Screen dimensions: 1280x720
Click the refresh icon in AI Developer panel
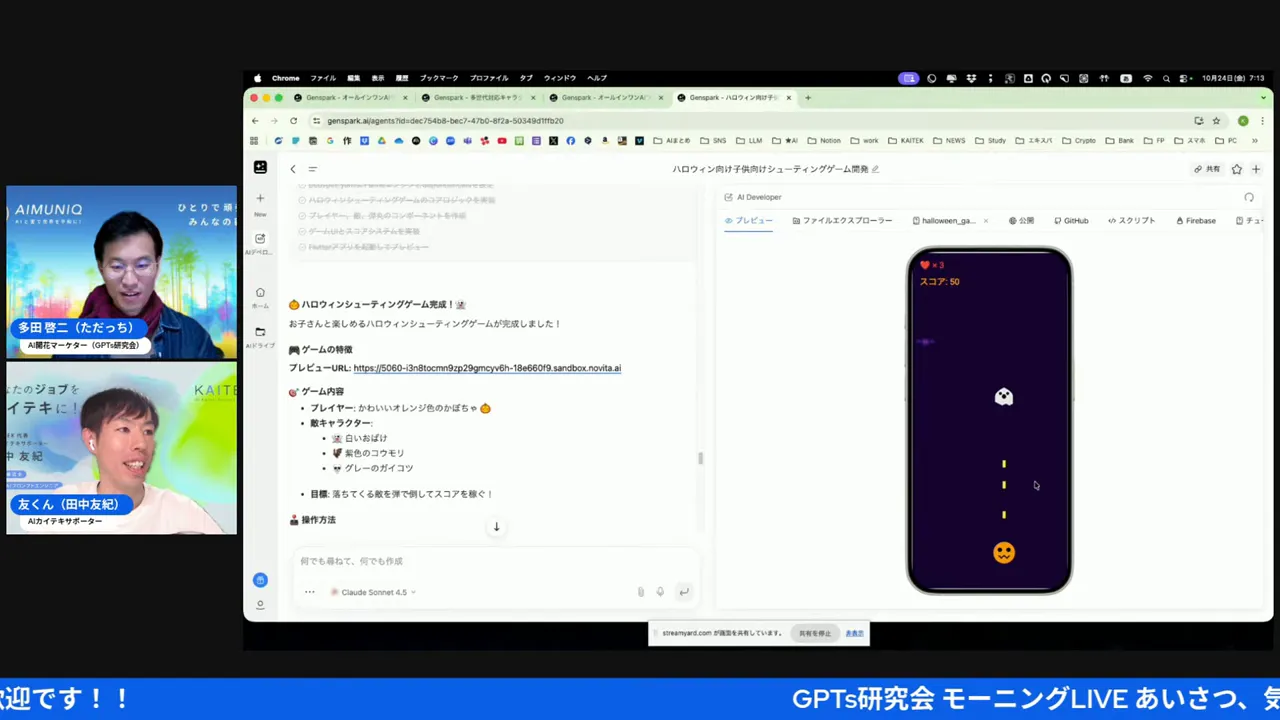[x=1248, y=198]
